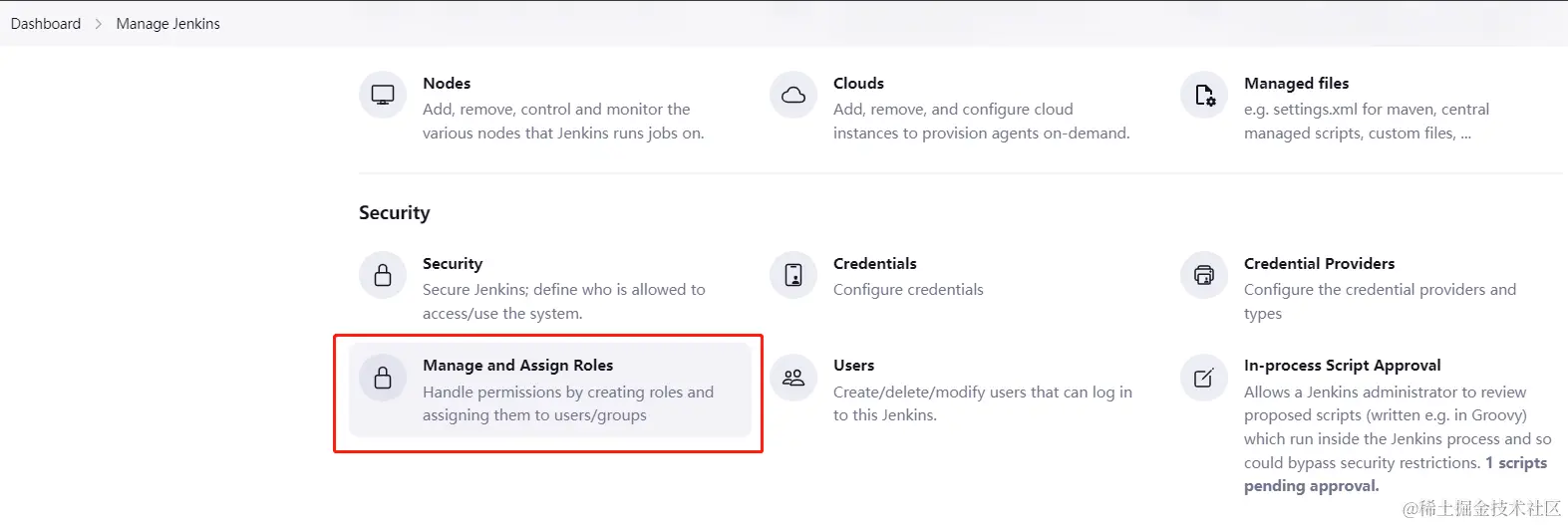Click 'Add, remove, and configure cloud' description
Image resolution: width=1568 pixels, height=525 pixels.
(x=982, y=121)
